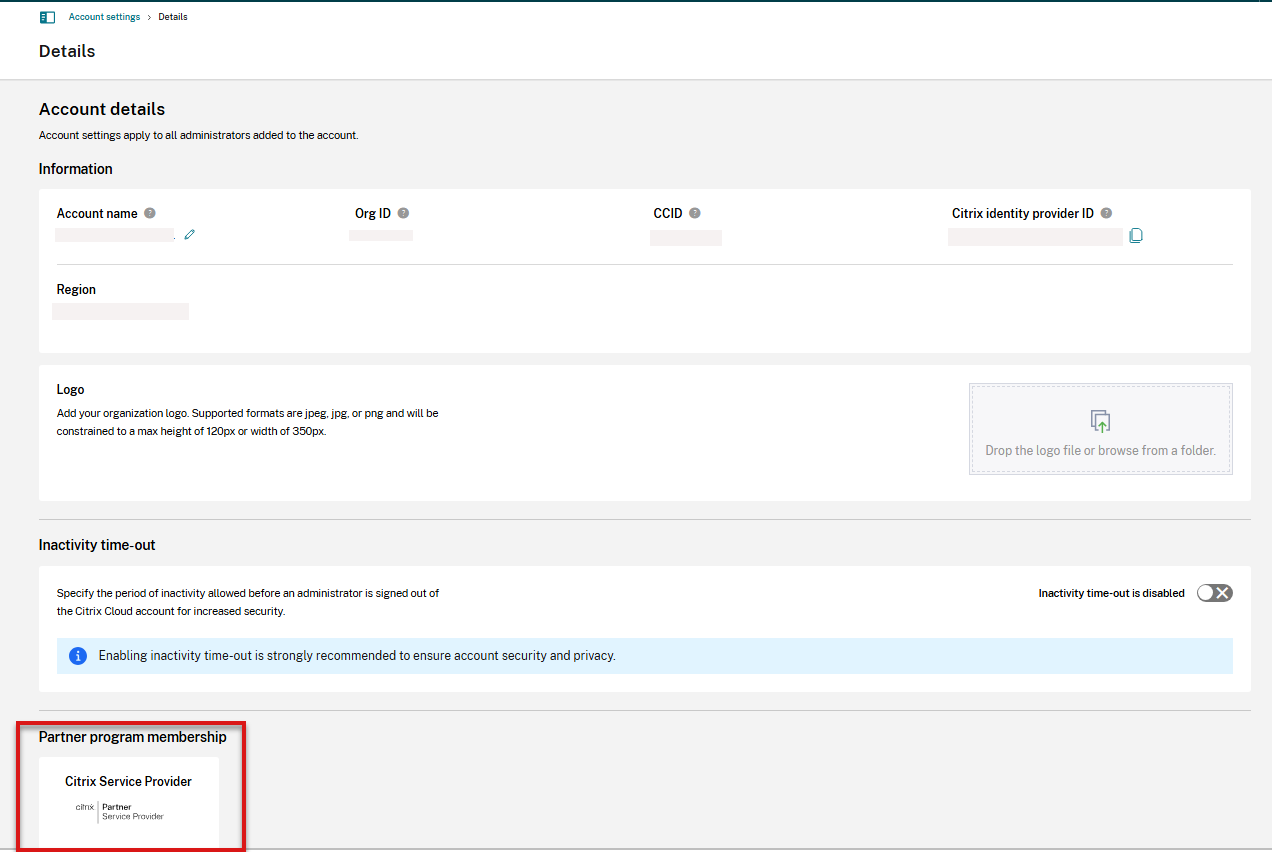Screen dimensions: 1272x852
Task: Select the 'Details' page title
Action: (x=67, y=51)
